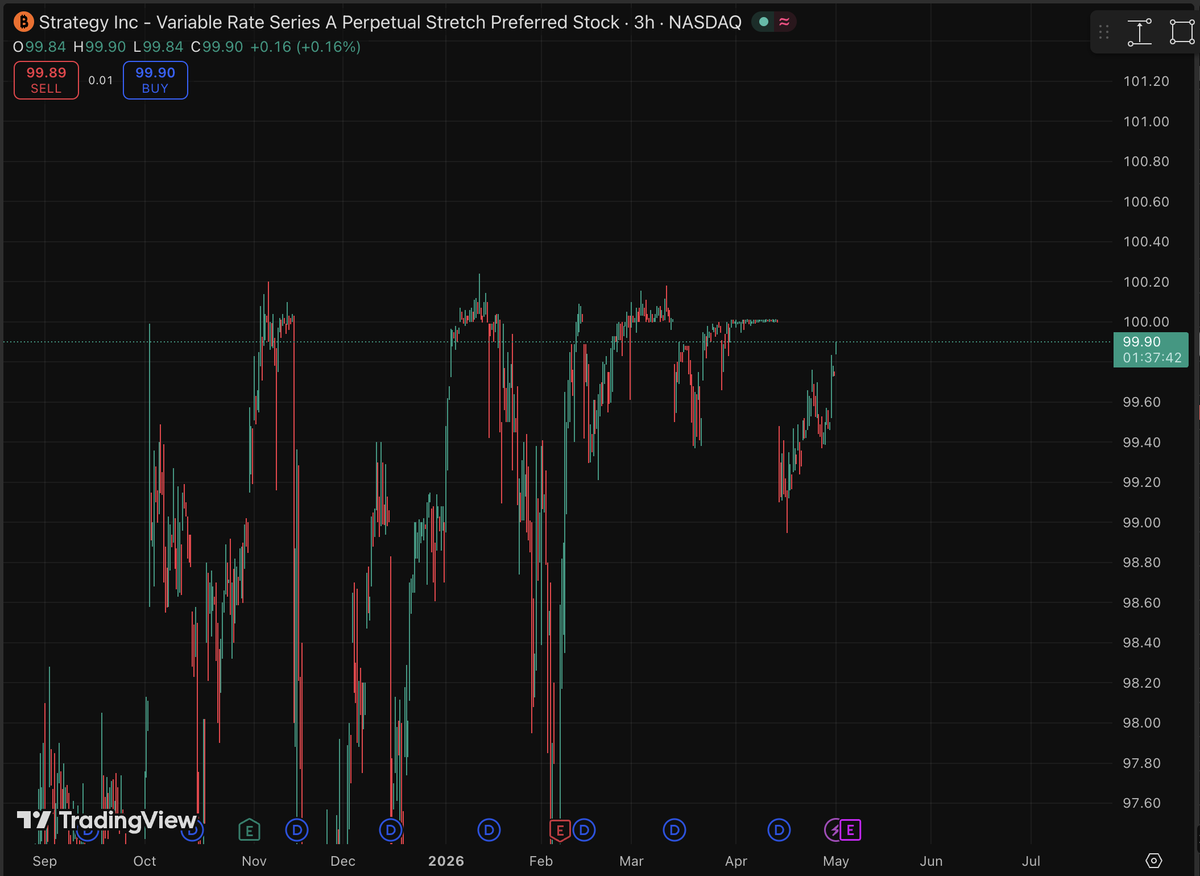Click the 01:37:42 bar countdown timer

pos(1152,357)
